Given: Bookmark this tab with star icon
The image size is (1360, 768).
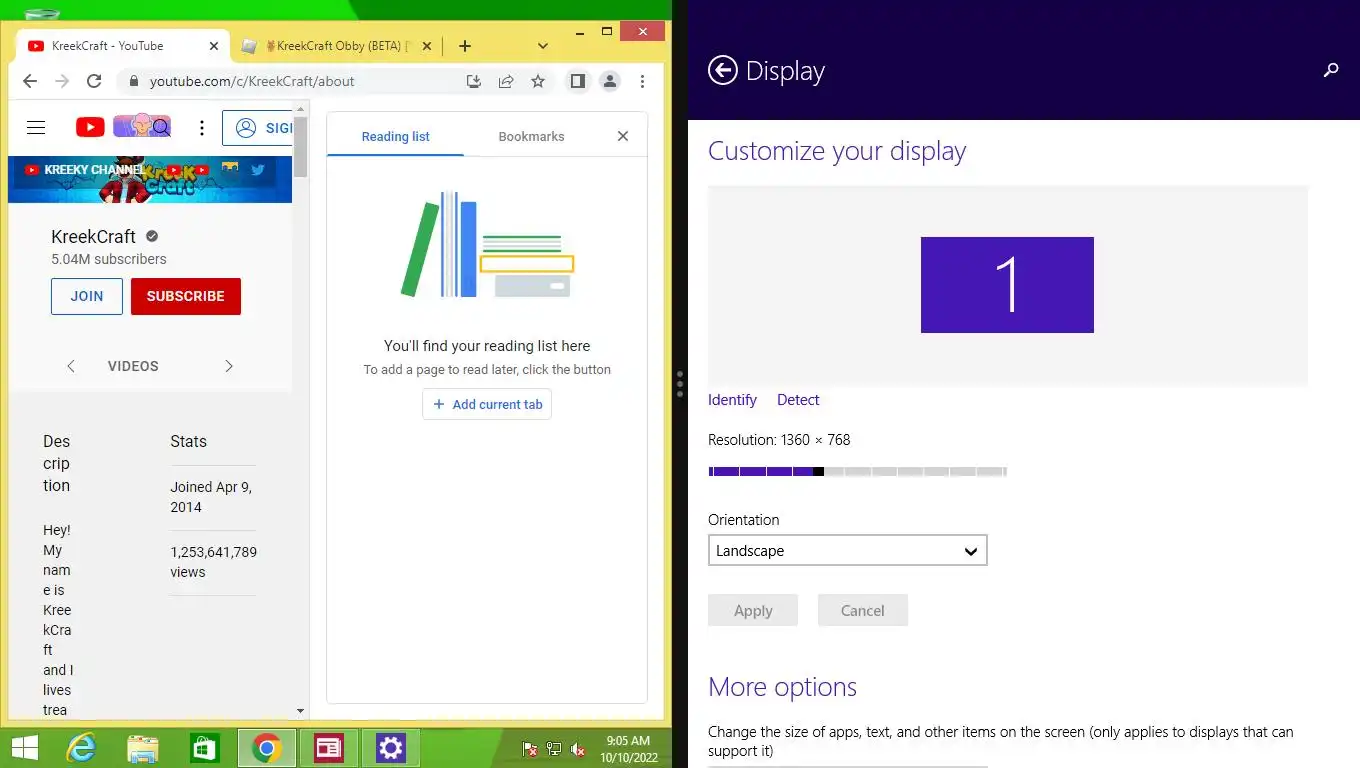Looking at the screenshot, I should click(x=538, y=81).
